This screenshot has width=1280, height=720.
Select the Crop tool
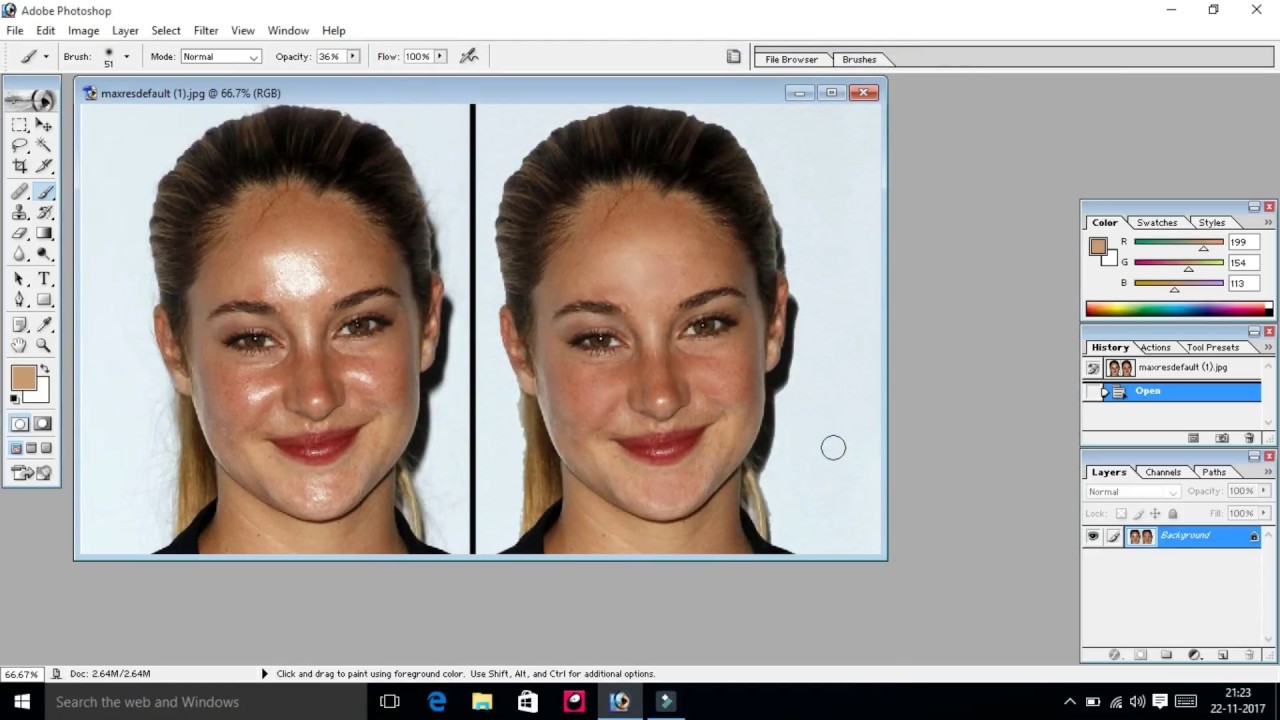20,167
